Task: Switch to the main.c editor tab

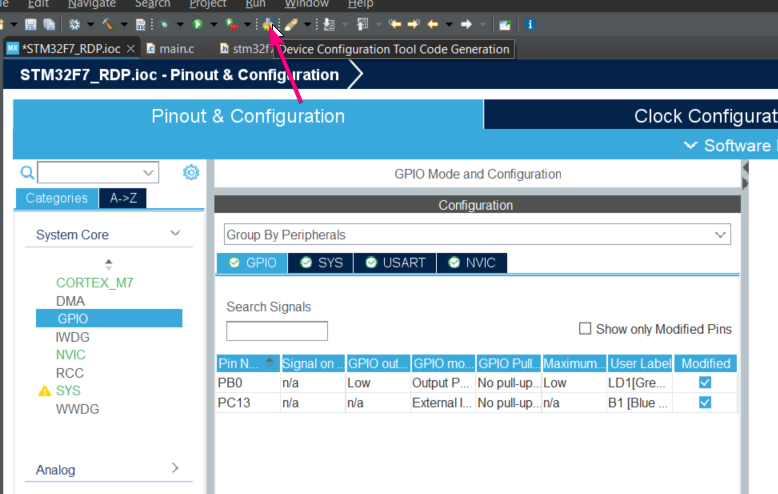Action: (170, 49)
